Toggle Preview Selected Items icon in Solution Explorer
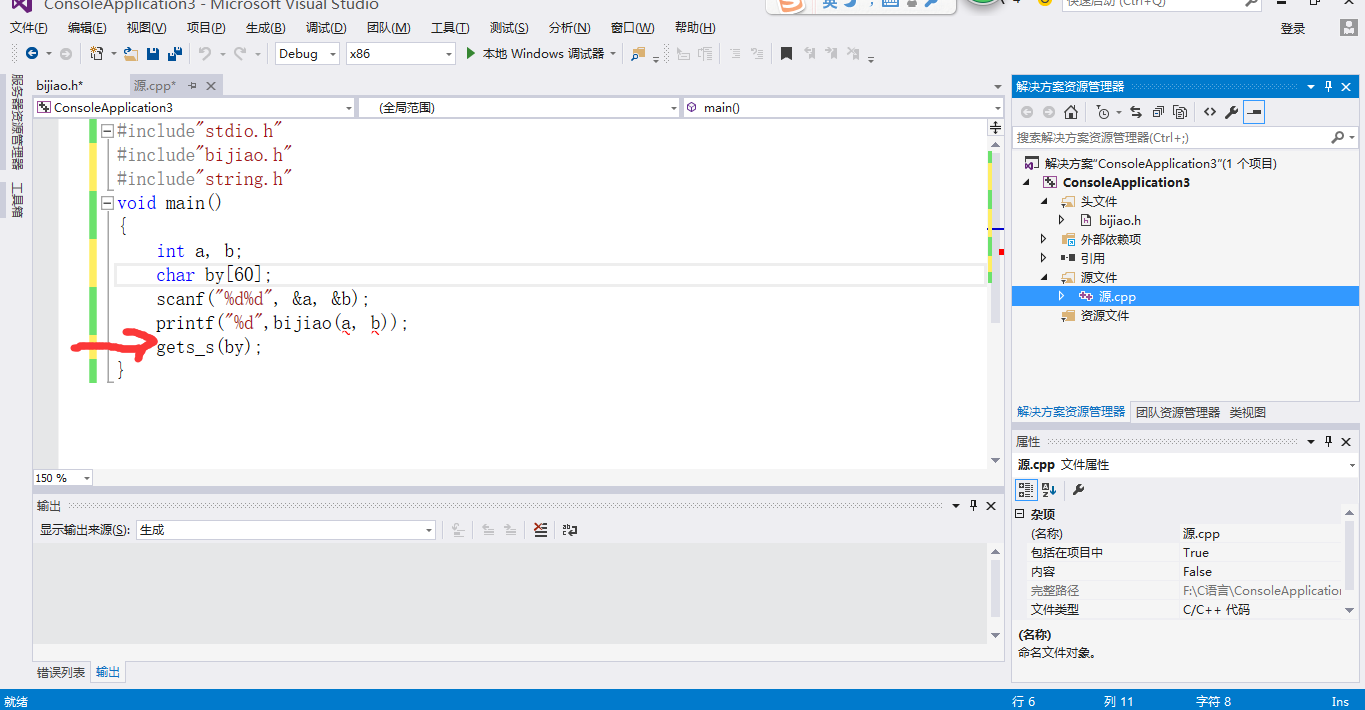This screenshot has height=710, width=1365. click(x=1253, y=112)
